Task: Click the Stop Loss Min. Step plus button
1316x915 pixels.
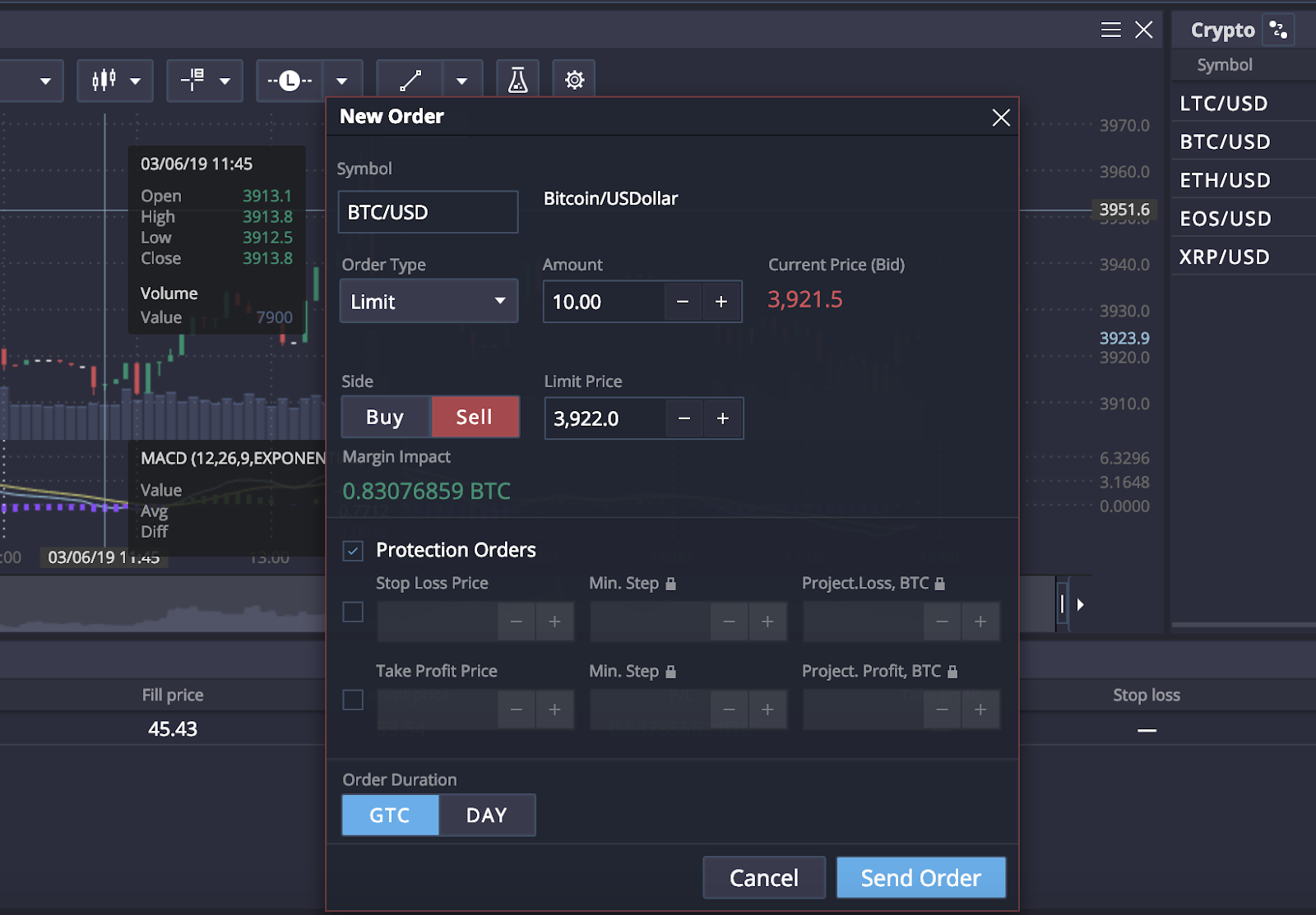Action: 767,622
